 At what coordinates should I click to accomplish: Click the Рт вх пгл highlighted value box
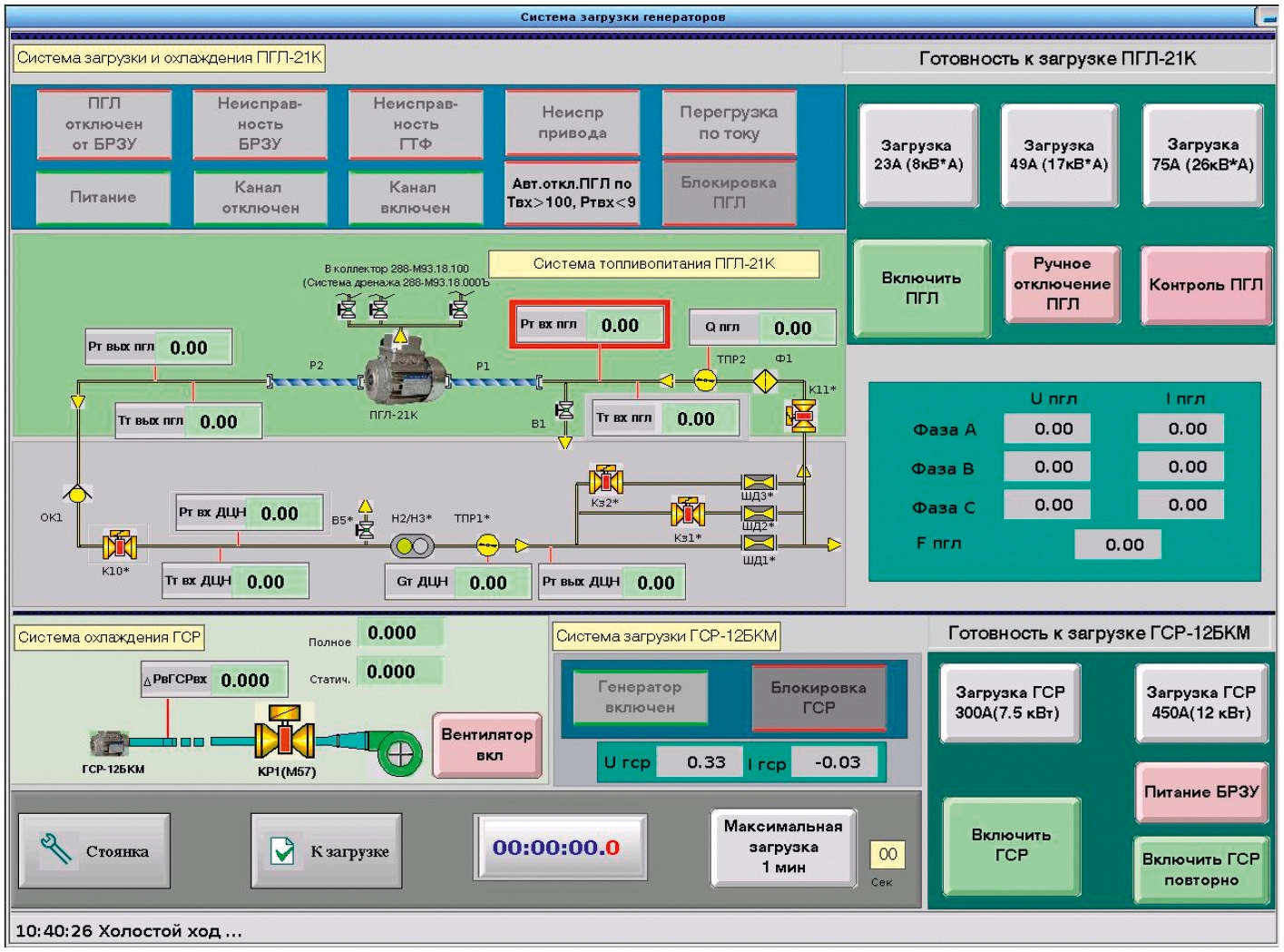coord(590,325)
